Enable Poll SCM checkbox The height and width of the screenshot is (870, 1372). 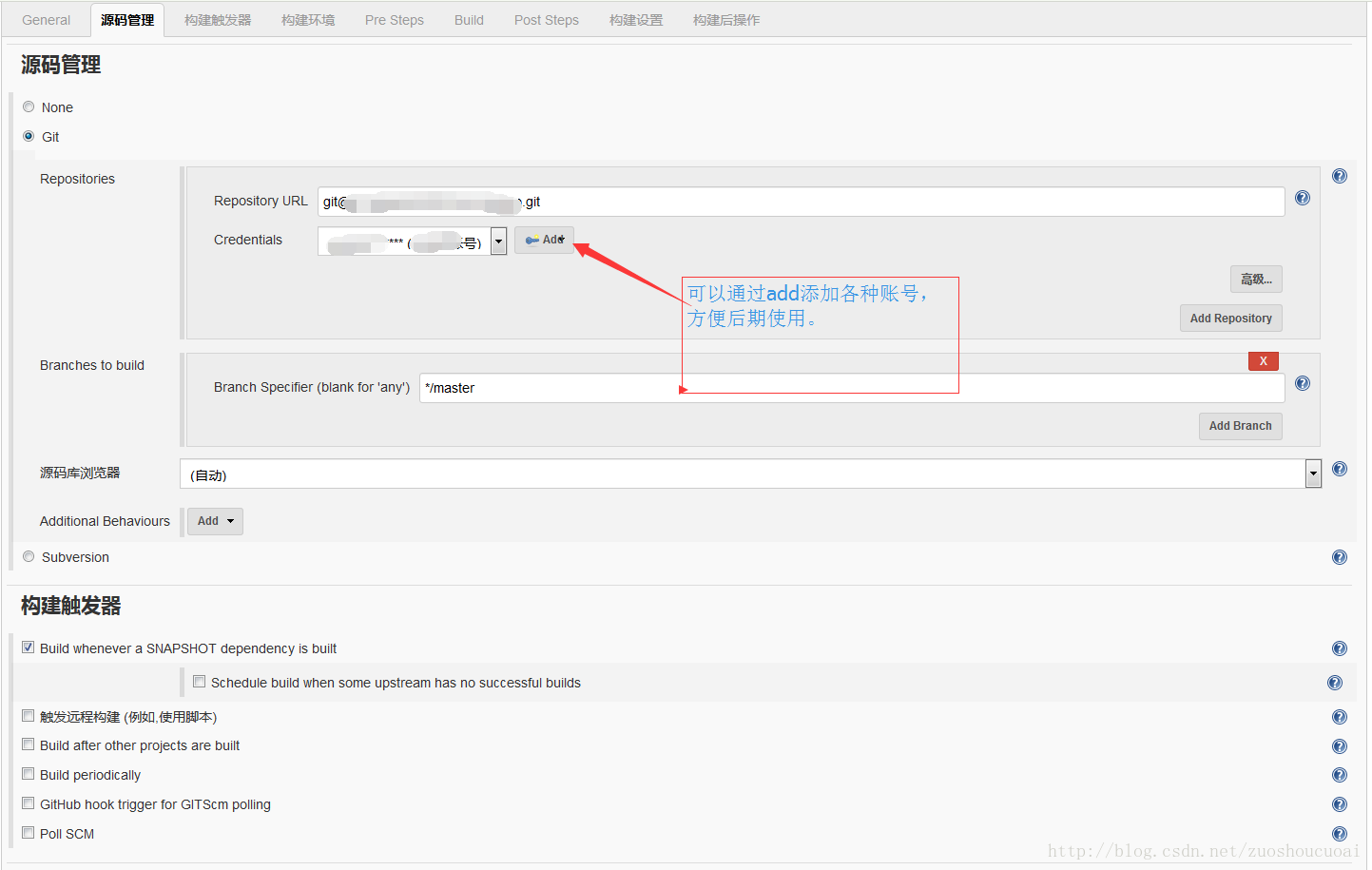pyautogui.click(x=28, y=832)
